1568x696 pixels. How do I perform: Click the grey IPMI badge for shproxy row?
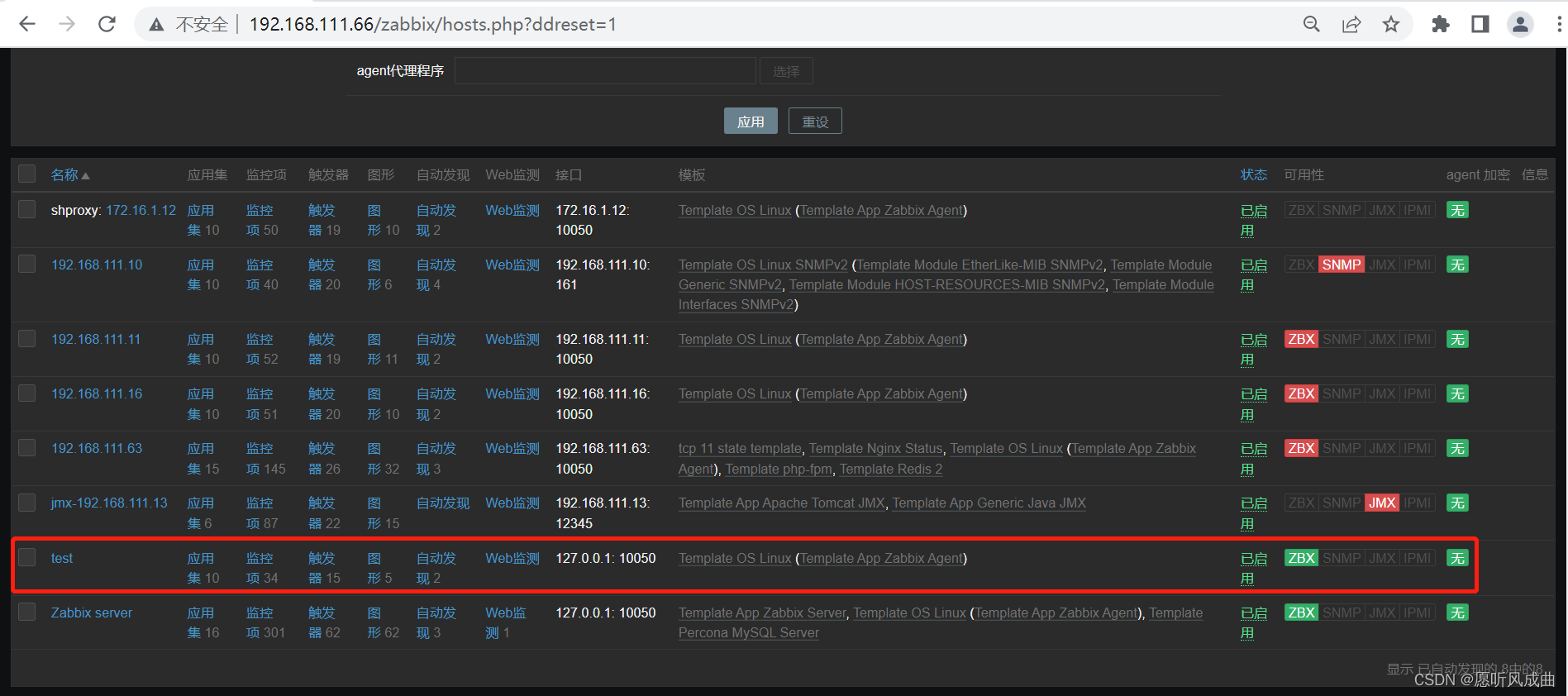pyautogui.click(x=1417, y=210)
